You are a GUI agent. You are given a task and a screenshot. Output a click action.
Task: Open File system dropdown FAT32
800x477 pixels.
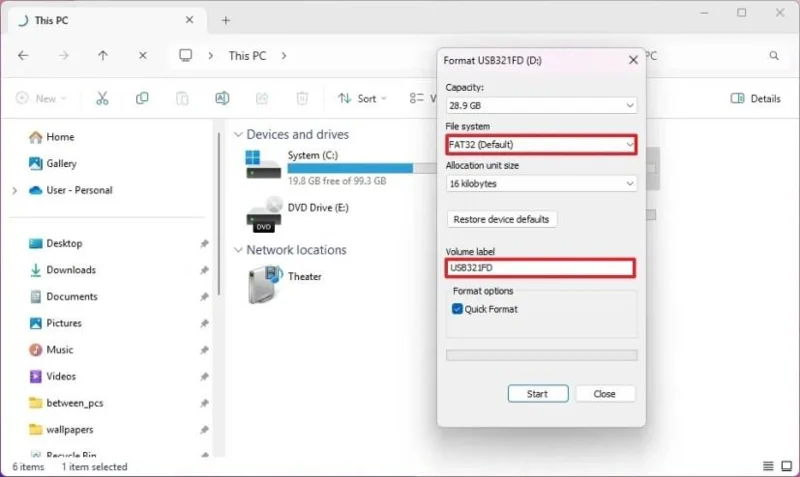pyautogui.click(x=541, y=144)
